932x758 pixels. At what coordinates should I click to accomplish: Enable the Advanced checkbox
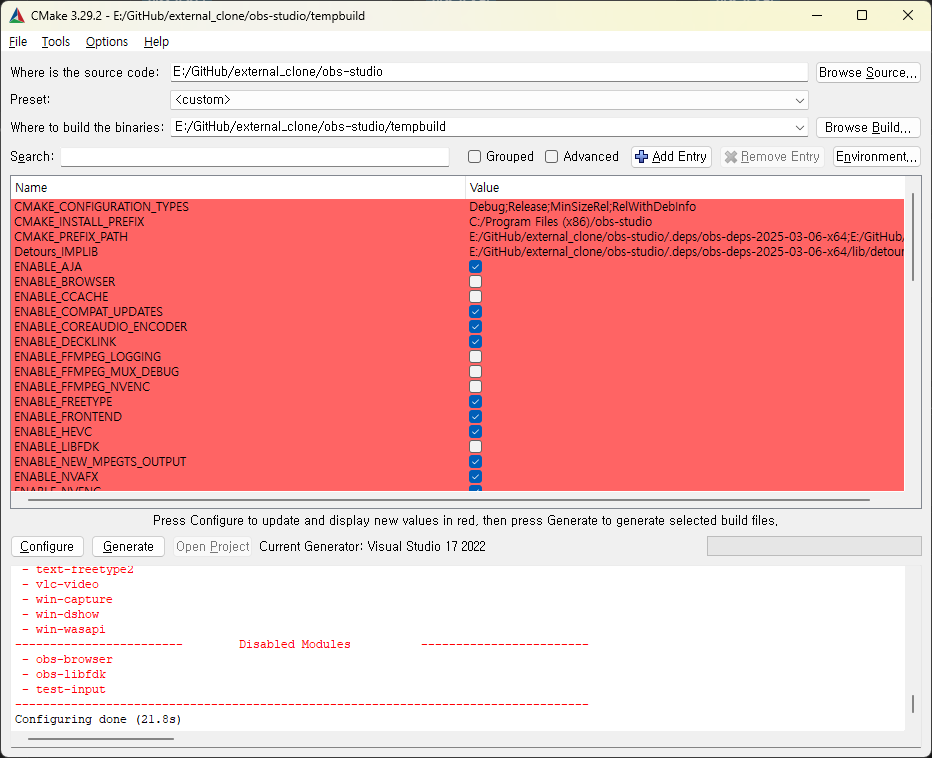click(x=552, y=156)
